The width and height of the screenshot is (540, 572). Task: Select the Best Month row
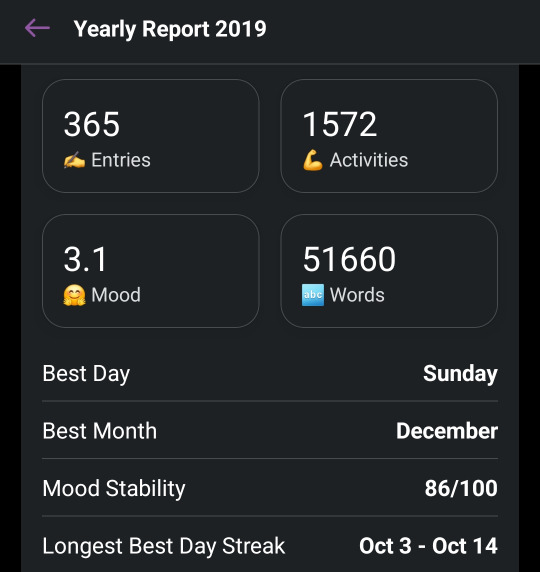pyautogui.click(x=270, y=430)
